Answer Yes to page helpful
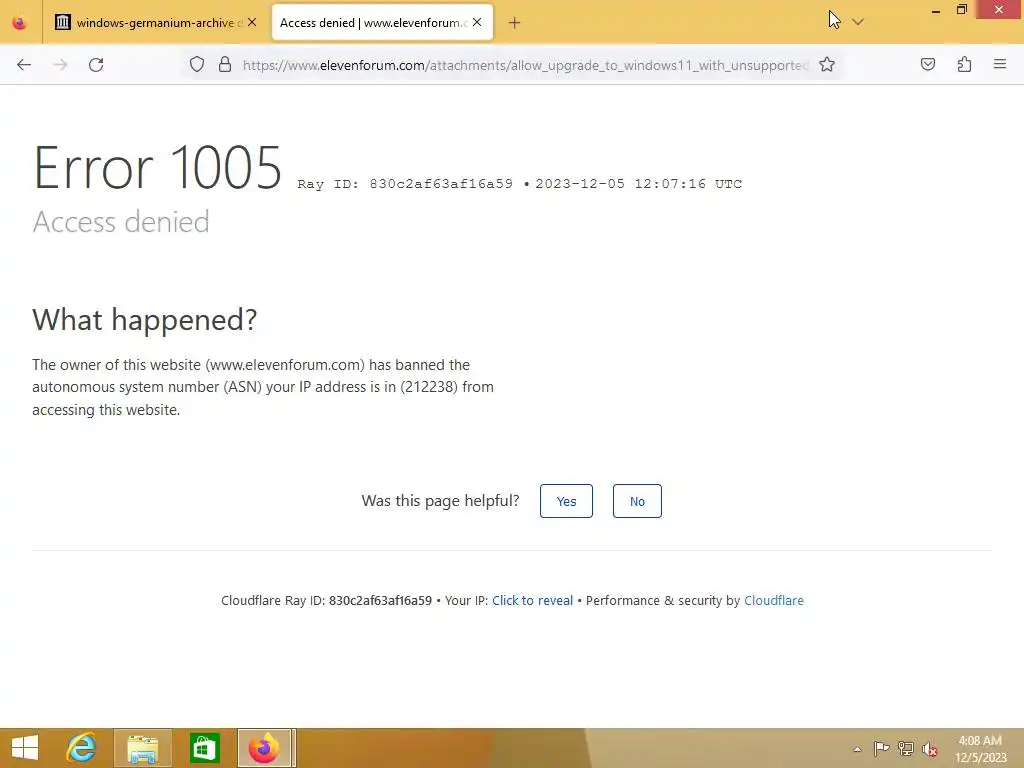The width and height of the screenshot is (1024, 768). tap(566, 501)
